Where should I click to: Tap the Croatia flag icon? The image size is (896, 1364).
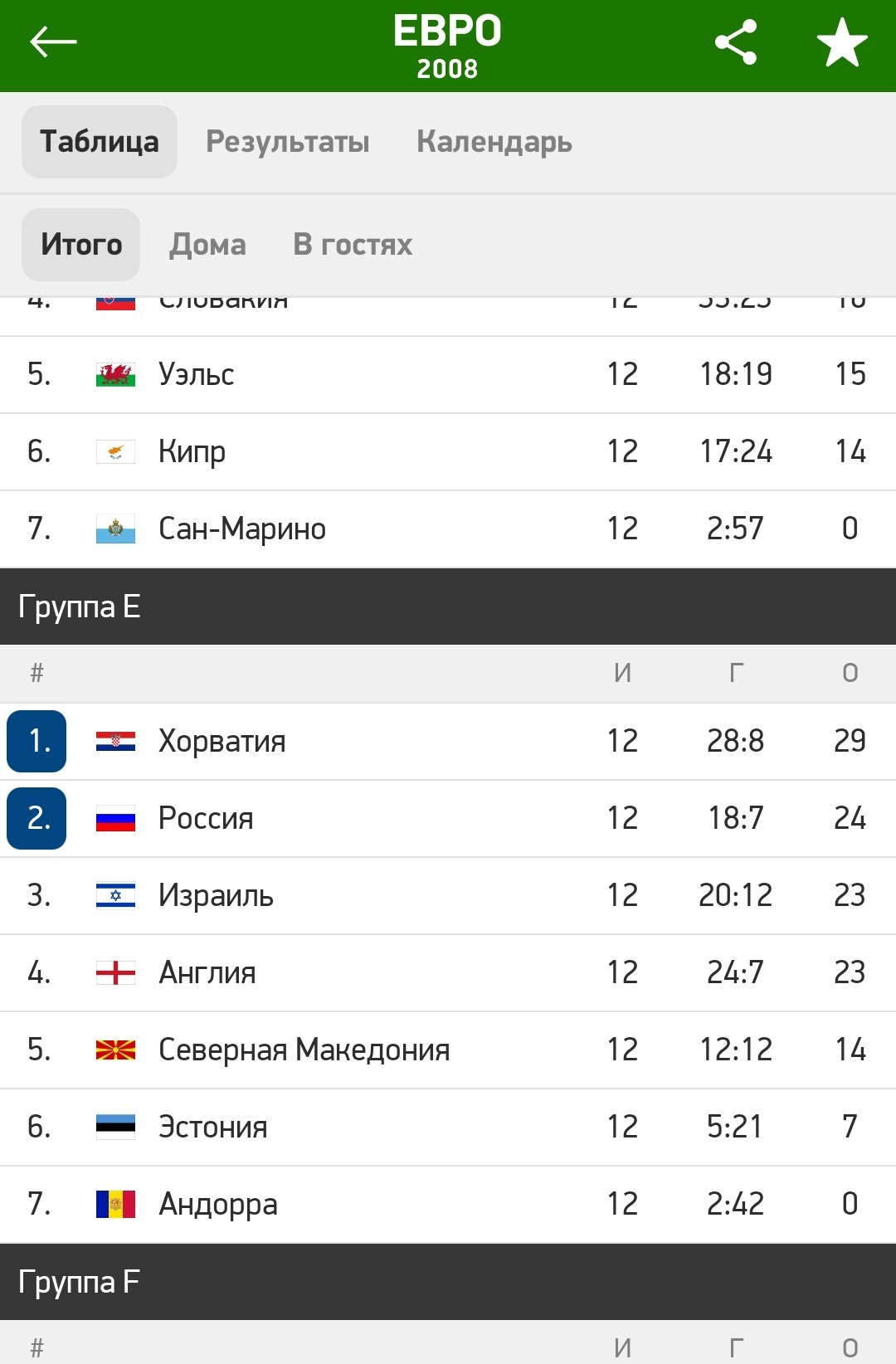[x=115, y=741]
